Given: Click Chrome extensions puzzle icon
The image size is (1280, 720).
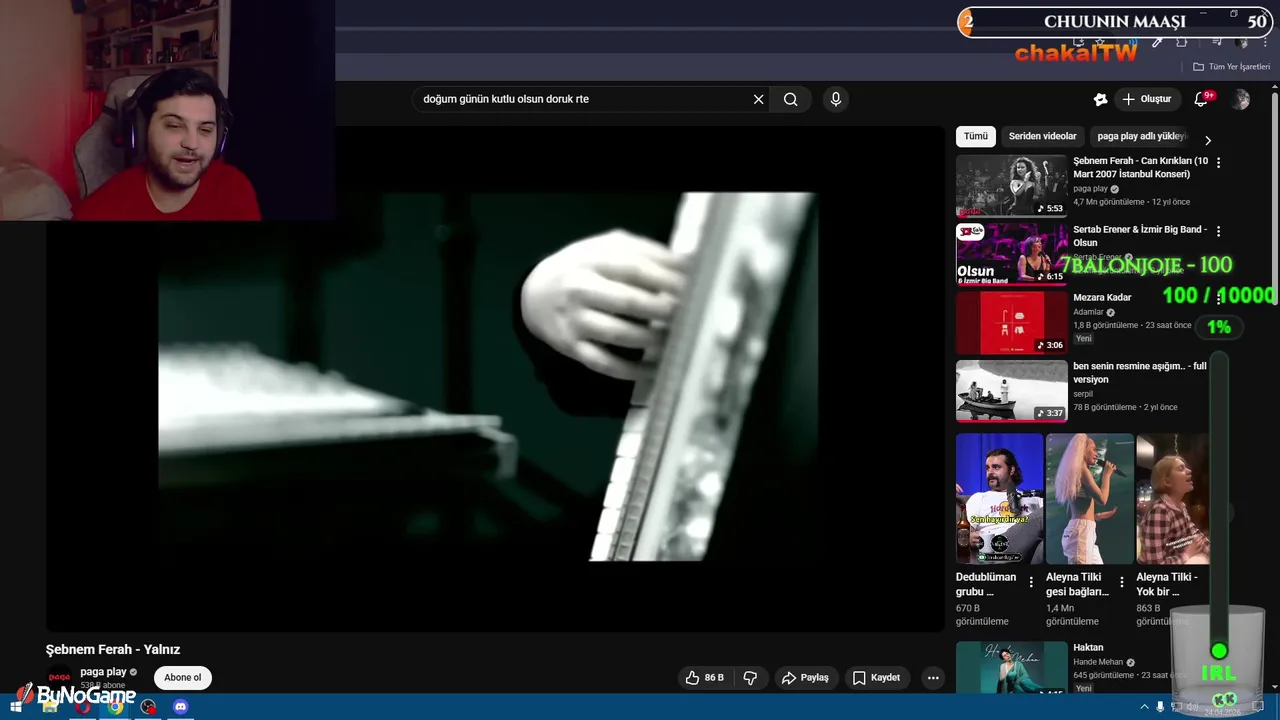Looking at the screenshot, I should [1181, 43].
